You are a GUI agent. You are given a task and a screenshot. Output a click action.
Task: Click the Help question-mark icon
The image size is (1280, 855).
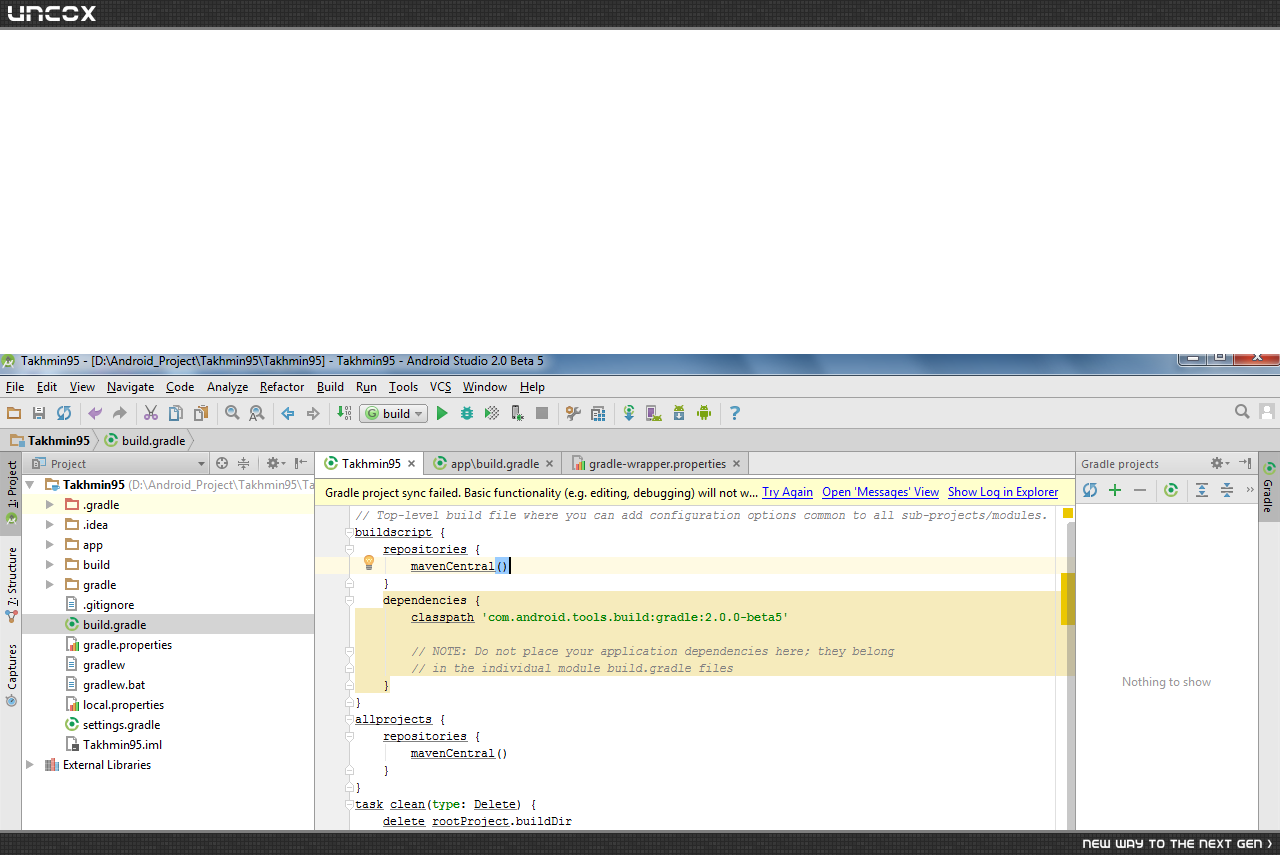point(735,413)
